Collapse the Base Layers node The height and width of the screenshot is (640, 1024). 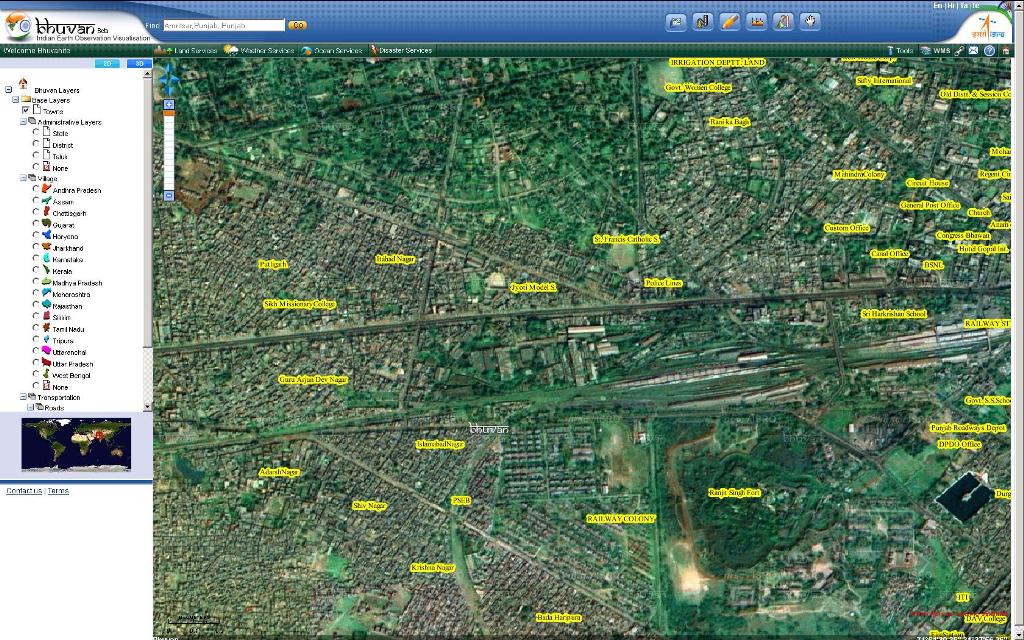16,100
